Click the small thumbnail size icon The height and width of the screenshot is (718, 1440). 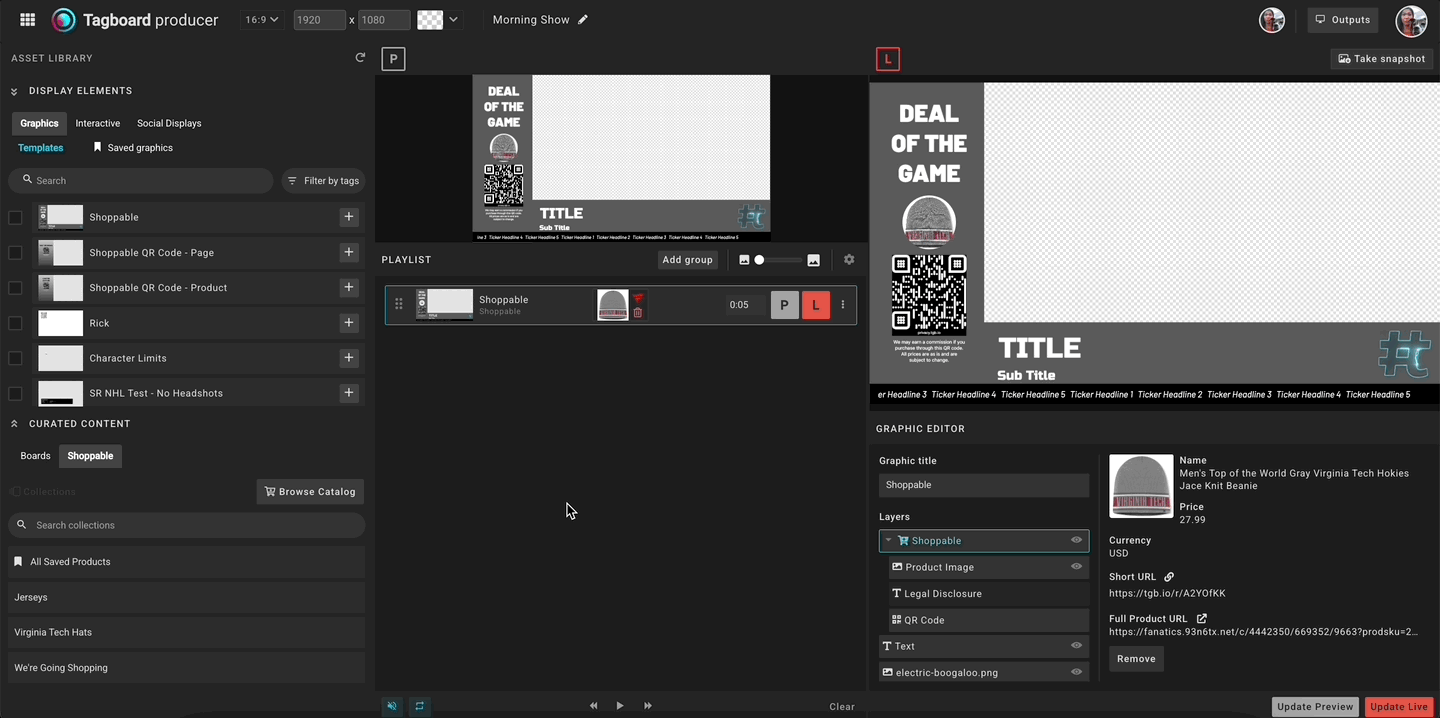click(x=744, y=260)
